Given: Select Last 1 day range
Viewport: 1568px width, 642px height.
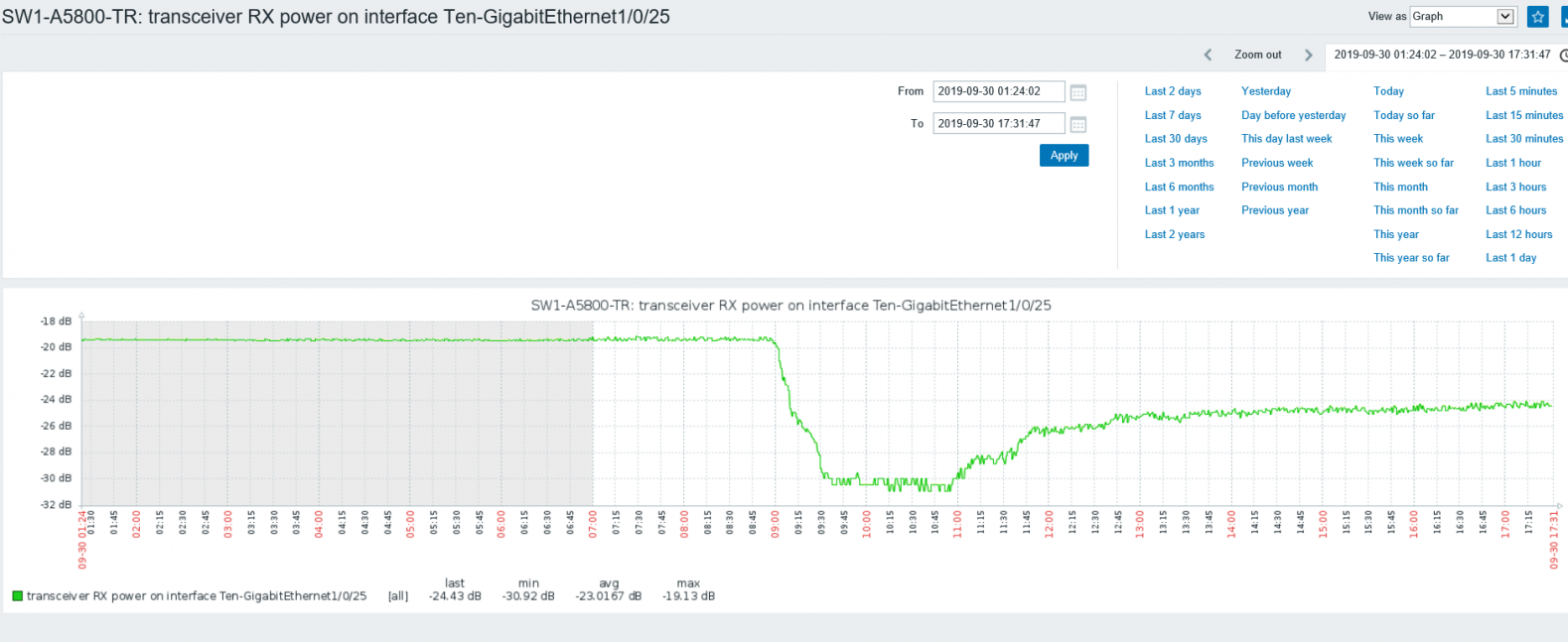Looking at the screenshot, I should (1511, 258).
